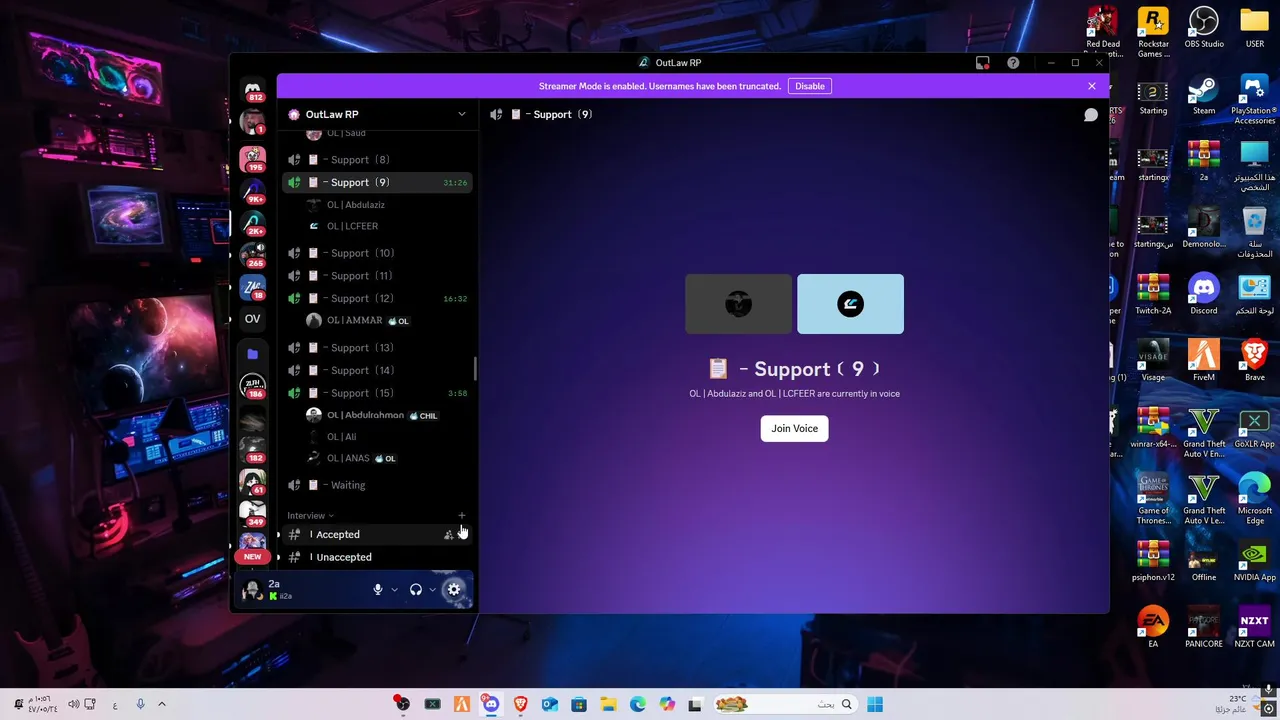This screenshot has height=720, width=1280.
Task: Open Discord direct messages home icon
Action: coord(253,89)
